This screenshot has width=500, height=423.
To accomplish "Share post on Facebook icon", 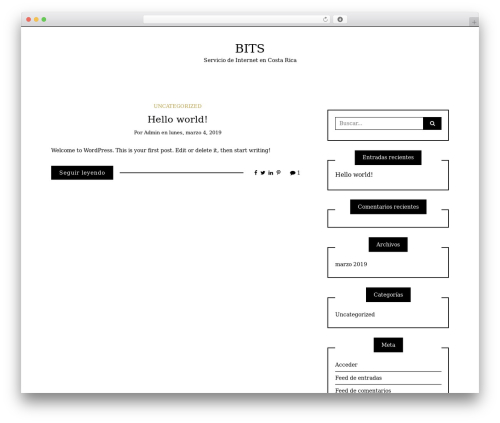I will pos(256,173).
